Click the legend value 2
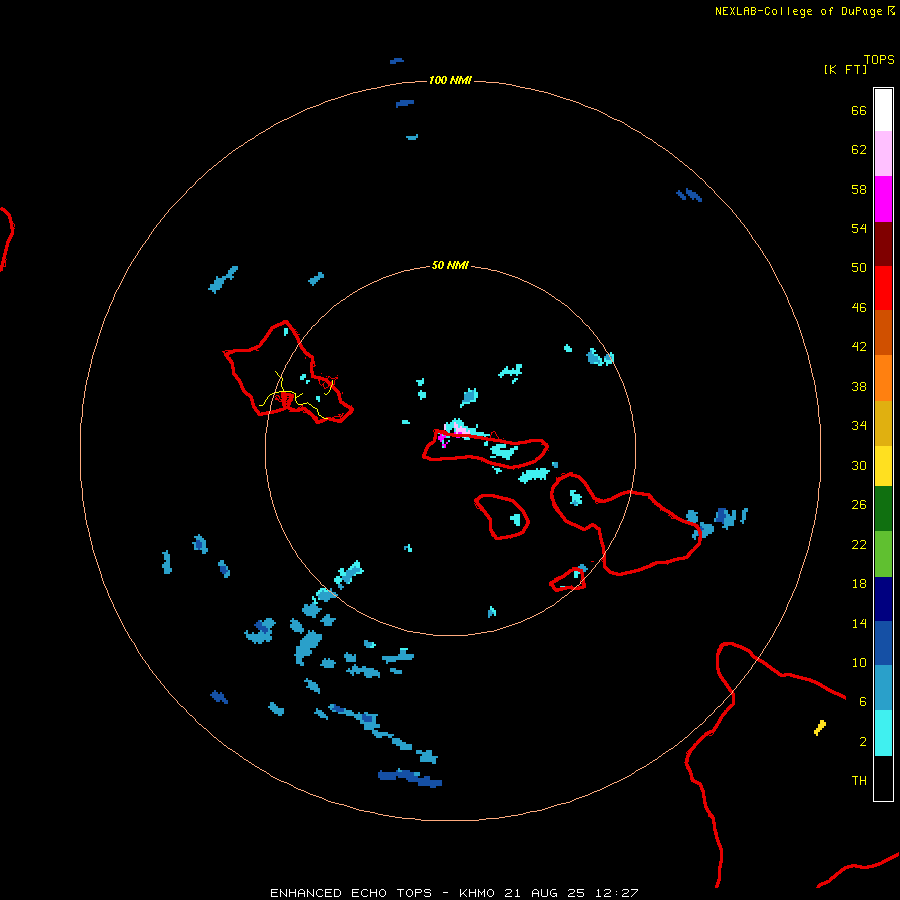900x900 pixels. tap(863, 742)
